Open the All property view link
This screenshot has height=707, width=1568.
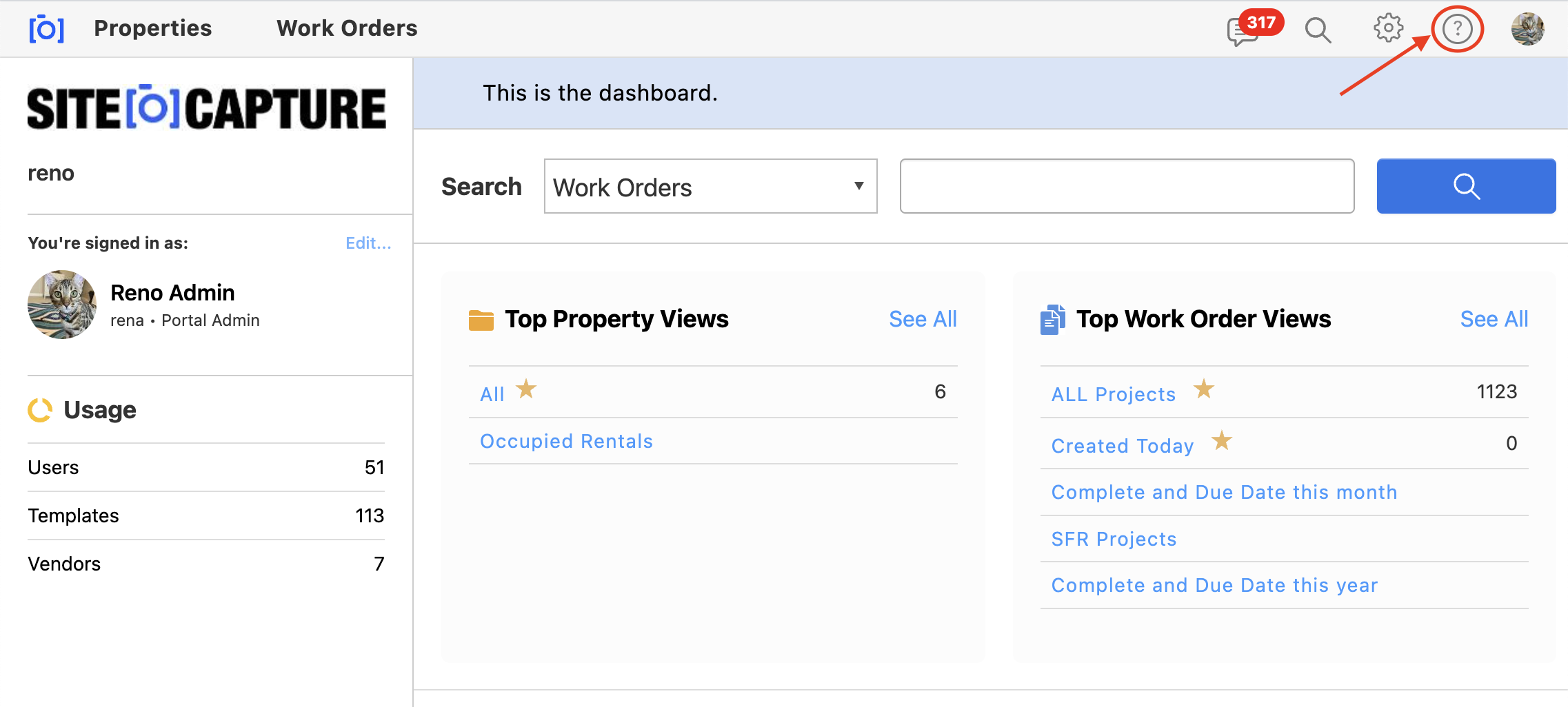tap(492, 394)
